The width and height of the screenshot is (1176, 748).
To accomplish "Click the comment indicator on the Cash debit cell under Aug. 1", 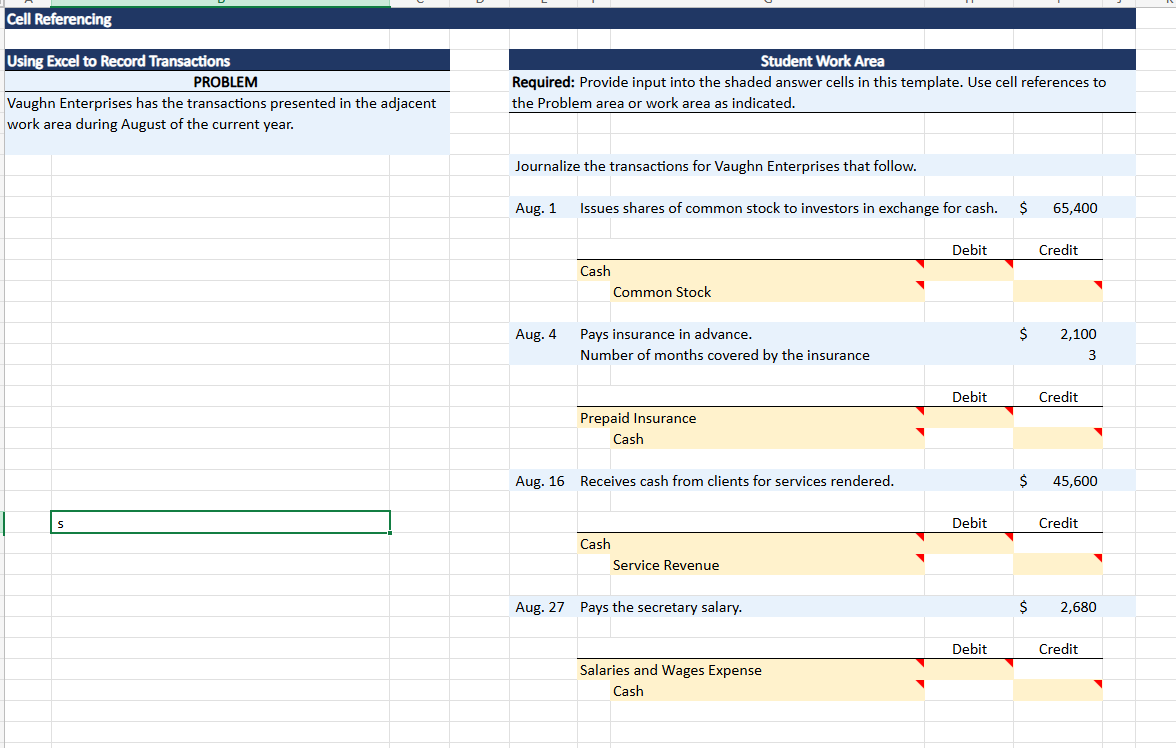I will pos(1009,263).
